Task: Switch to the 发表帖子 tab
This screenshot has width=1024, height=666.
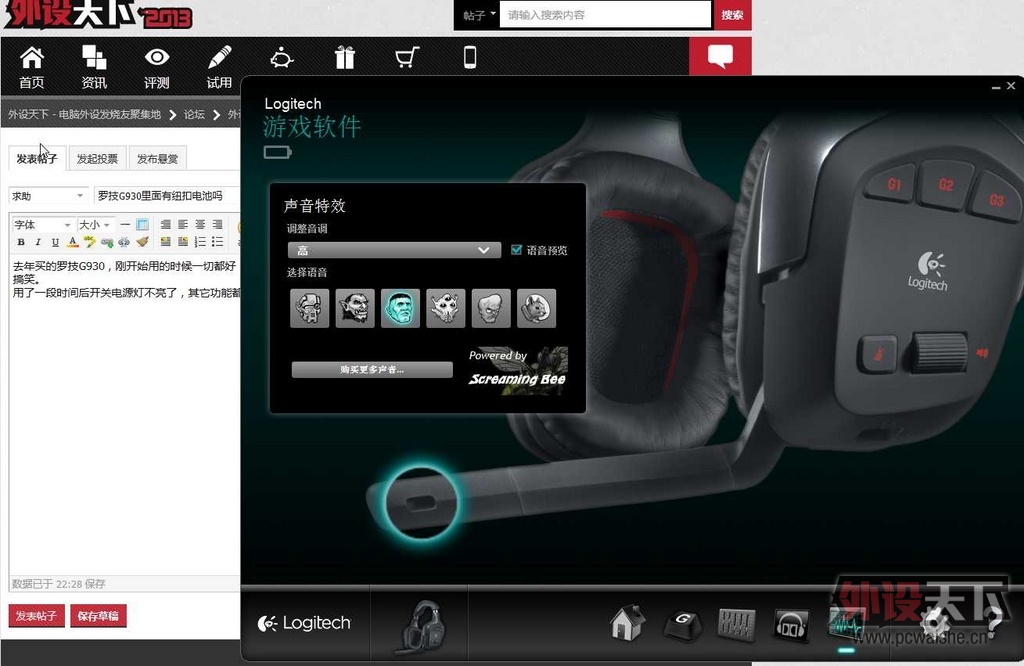Action: pos(37,159)
